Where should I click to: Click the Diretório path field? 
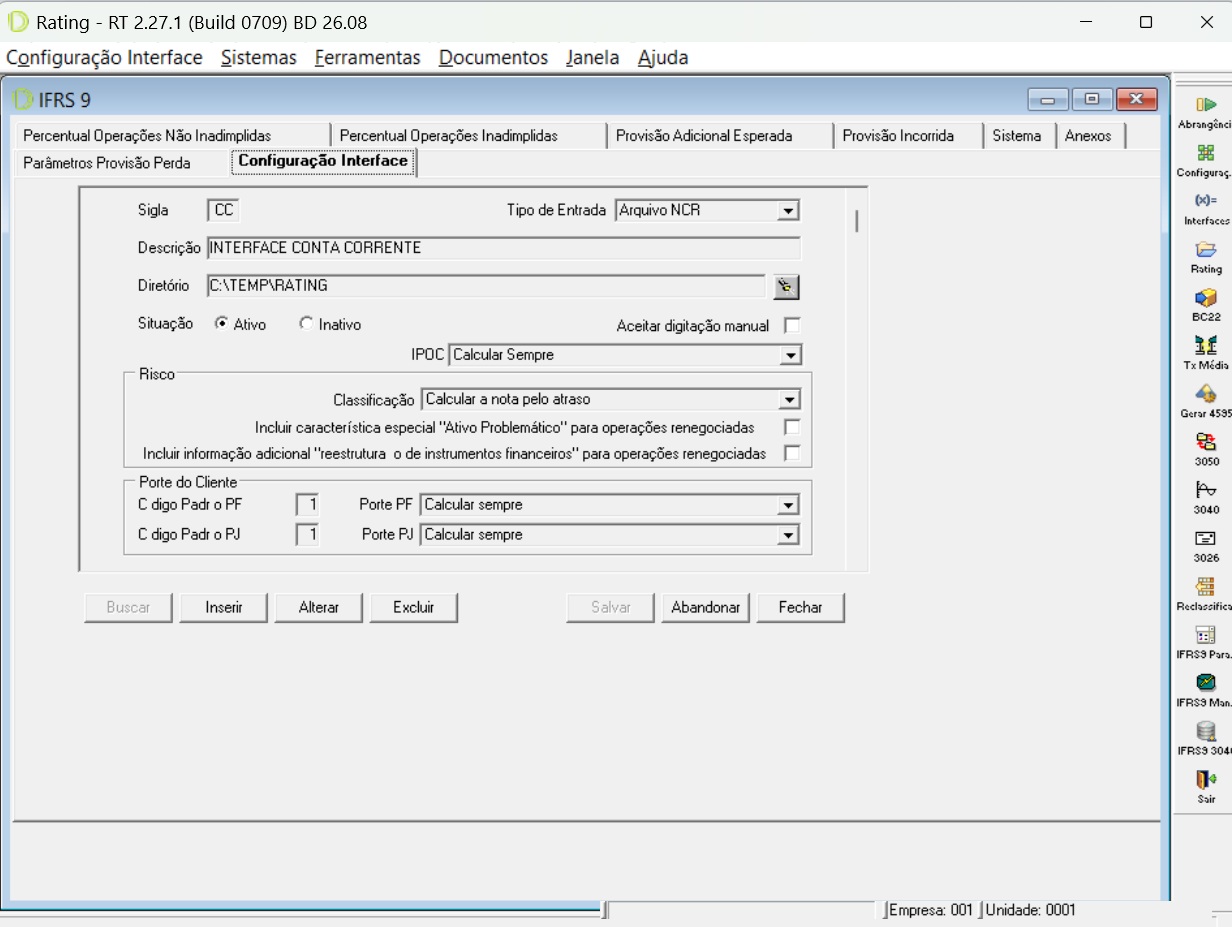click(486, 286)
